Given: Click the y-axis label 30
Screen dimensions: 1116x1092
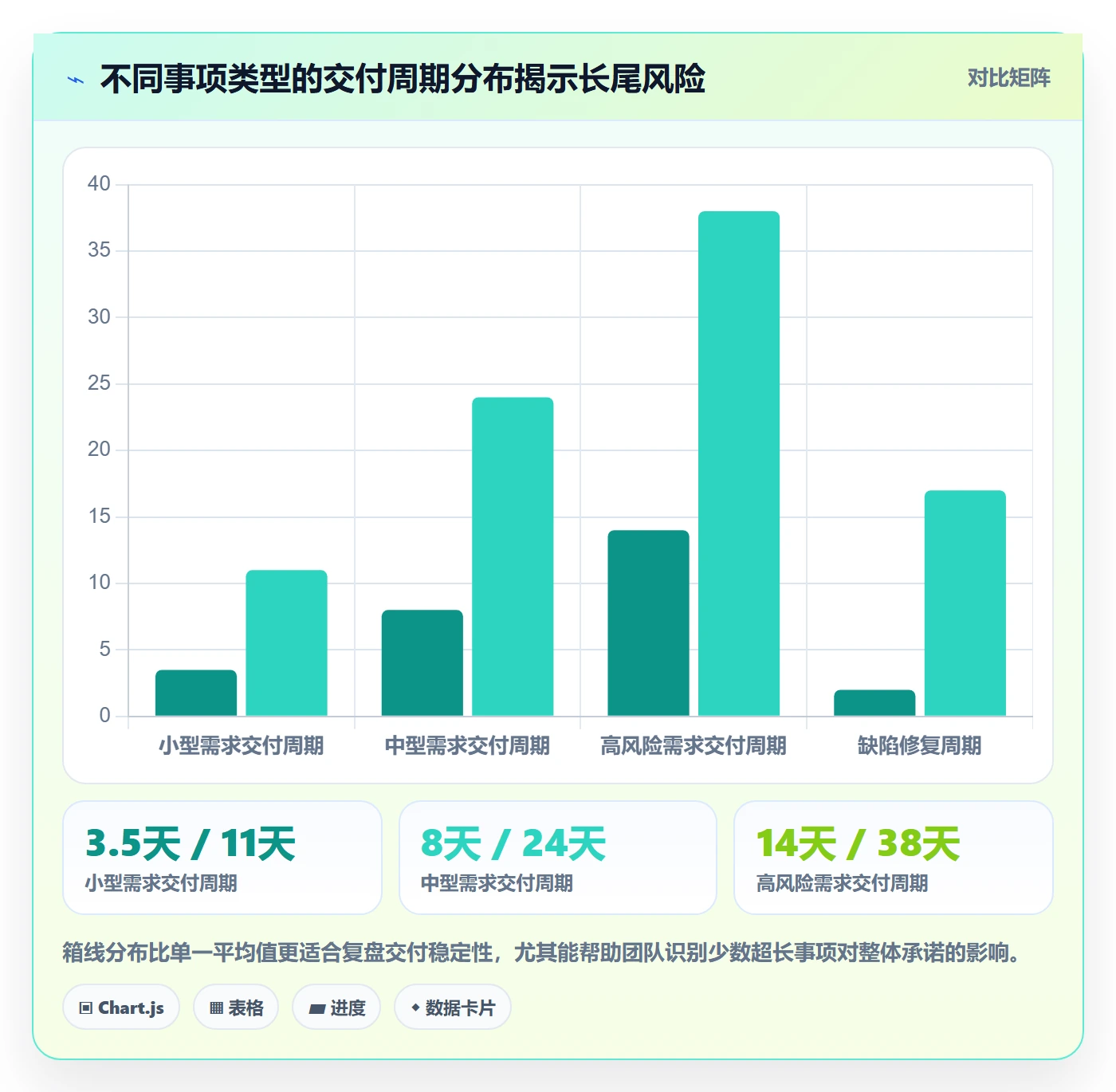Looking at the screenshot, I should (99, 316).
